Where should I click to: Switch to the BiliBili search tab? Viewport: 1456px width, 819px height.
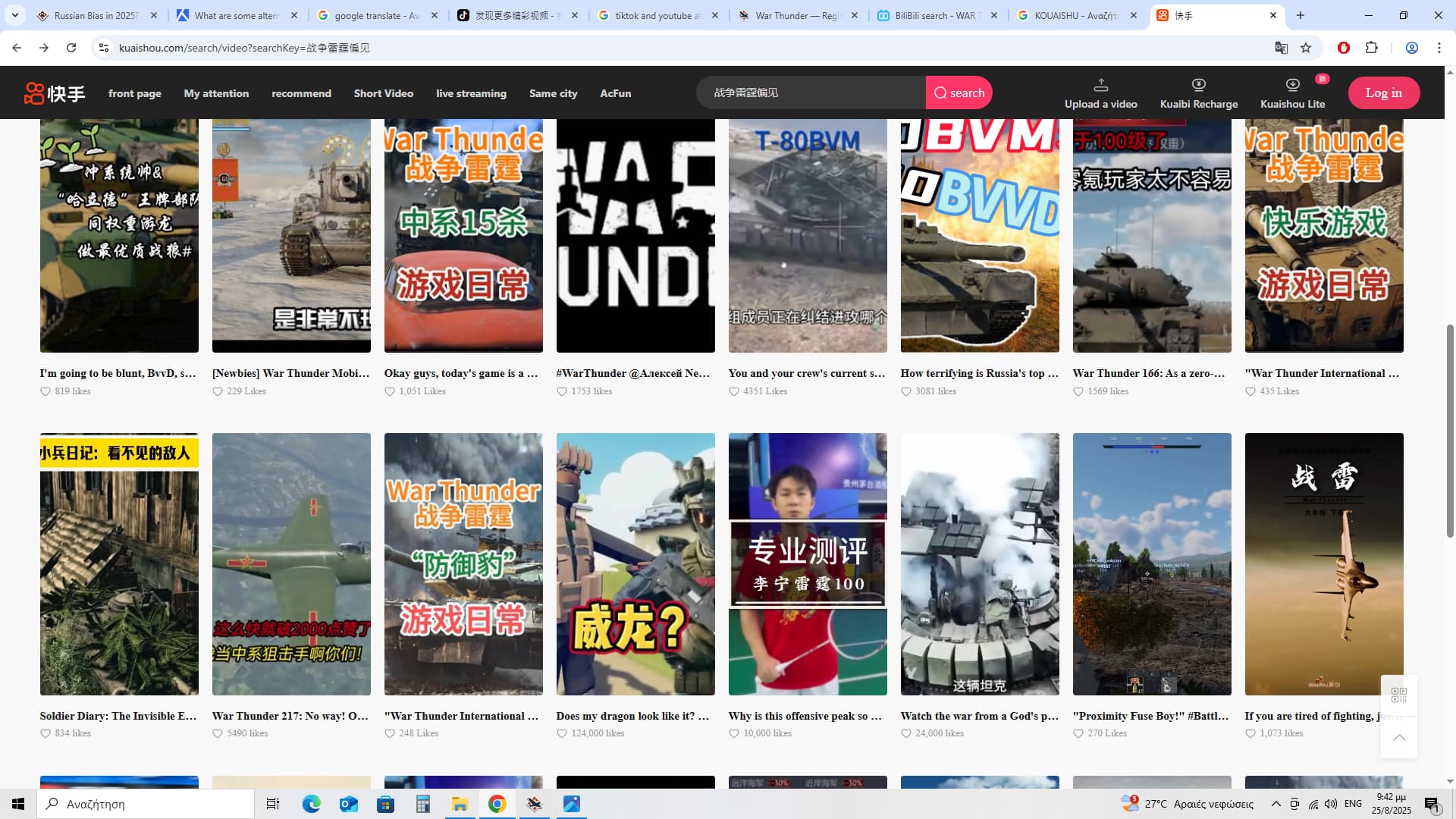click(x=938, y=15)
